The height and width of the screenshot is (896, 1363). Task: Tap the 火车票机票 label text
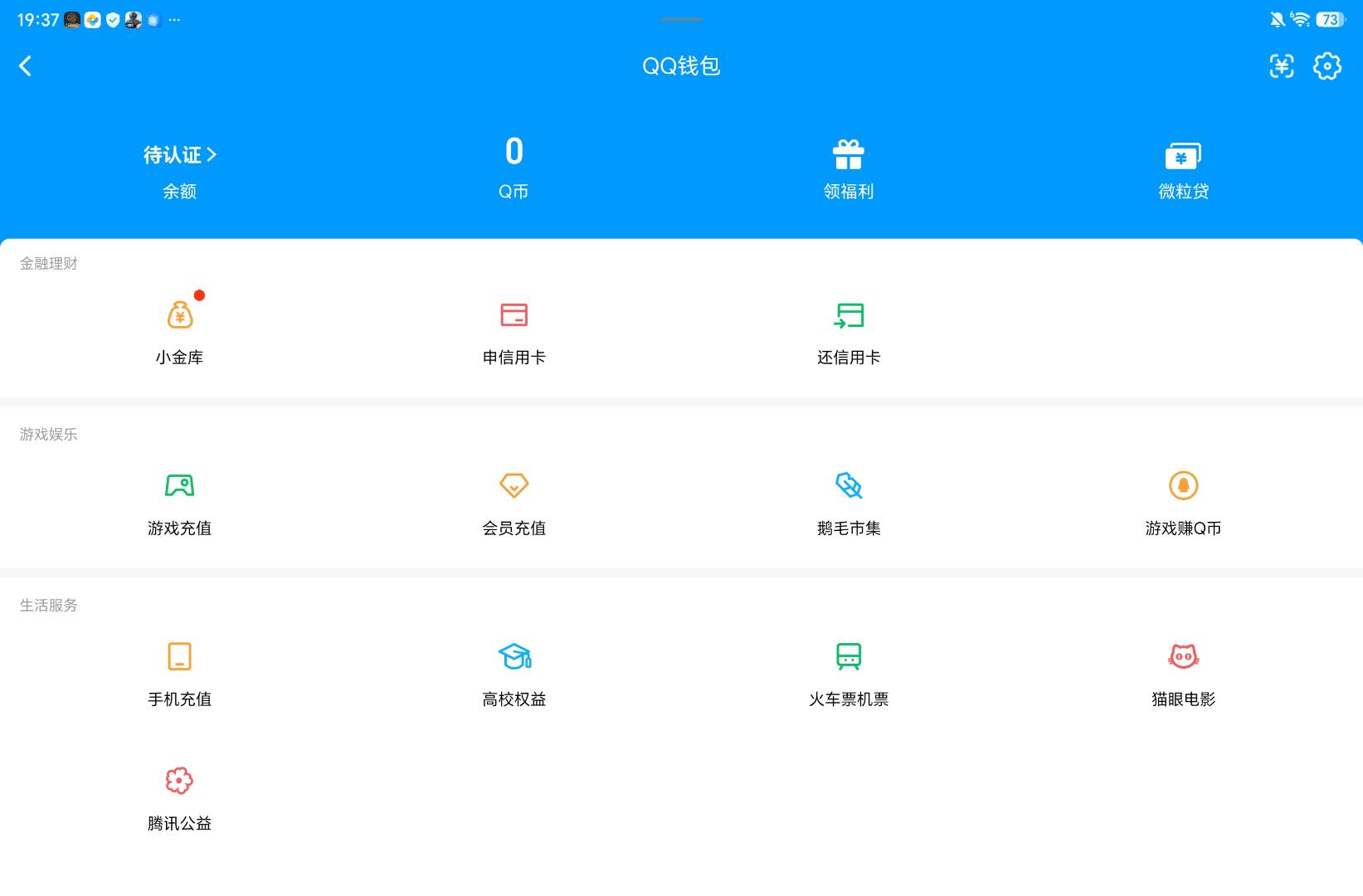(849, 699)
